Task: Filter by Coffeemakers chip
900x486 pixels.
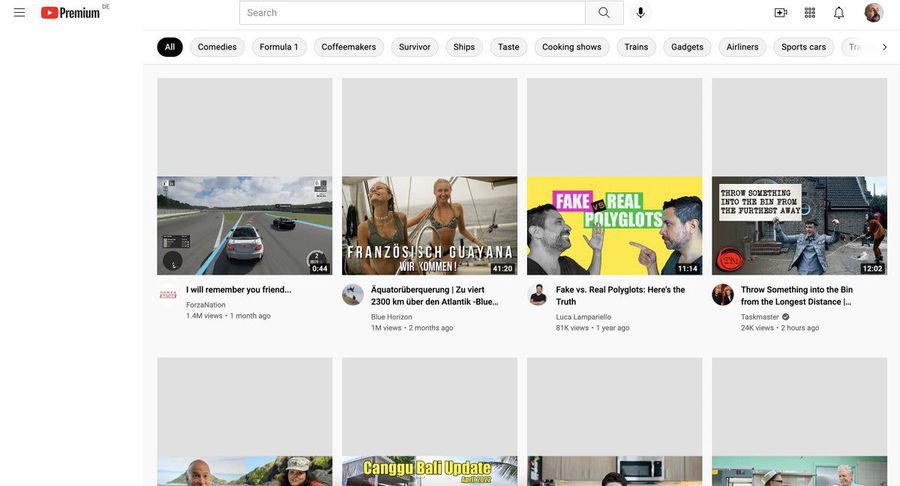Action: click(349, 47)
